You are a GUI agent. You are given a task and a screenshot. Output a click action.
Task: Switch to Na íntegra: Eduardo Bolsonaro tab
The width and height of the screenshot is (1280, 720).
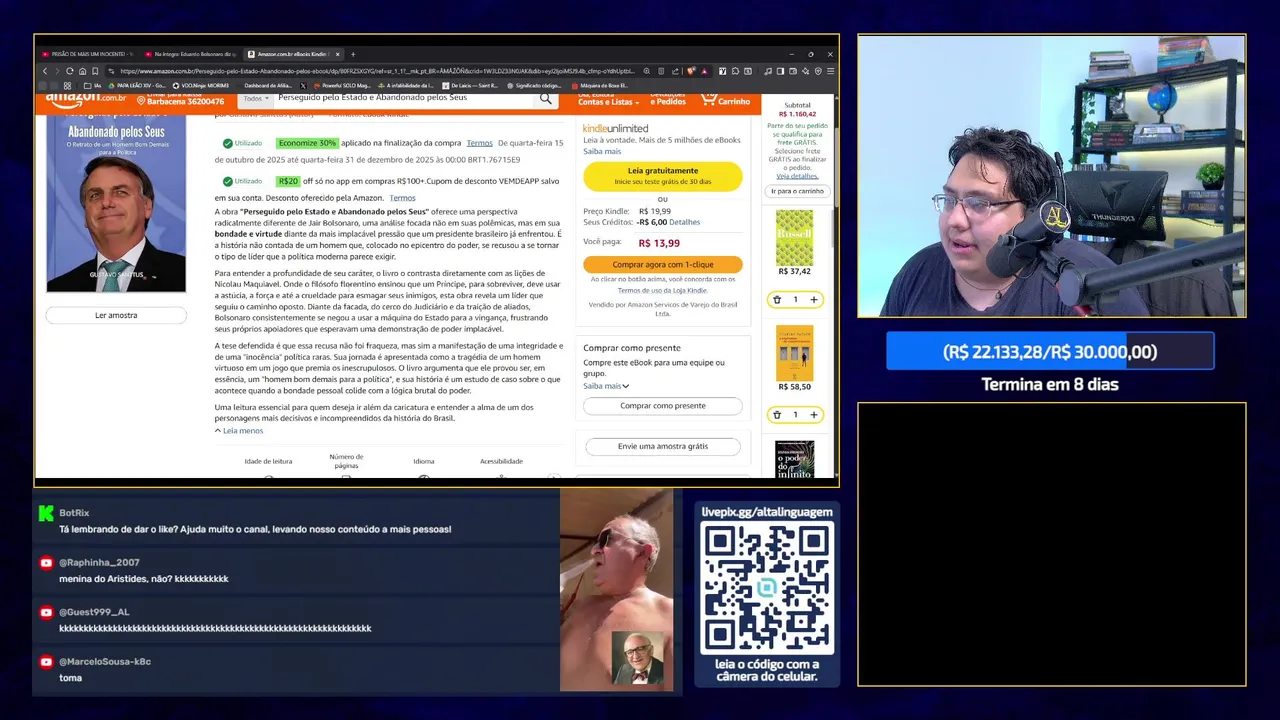tap(190, 54)
